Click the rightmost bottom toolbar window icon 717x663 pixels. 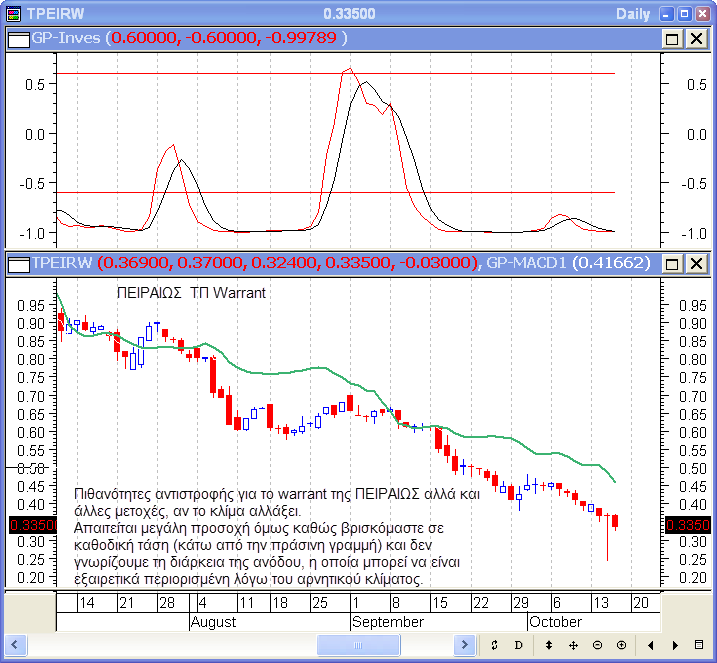pos(699,644)
